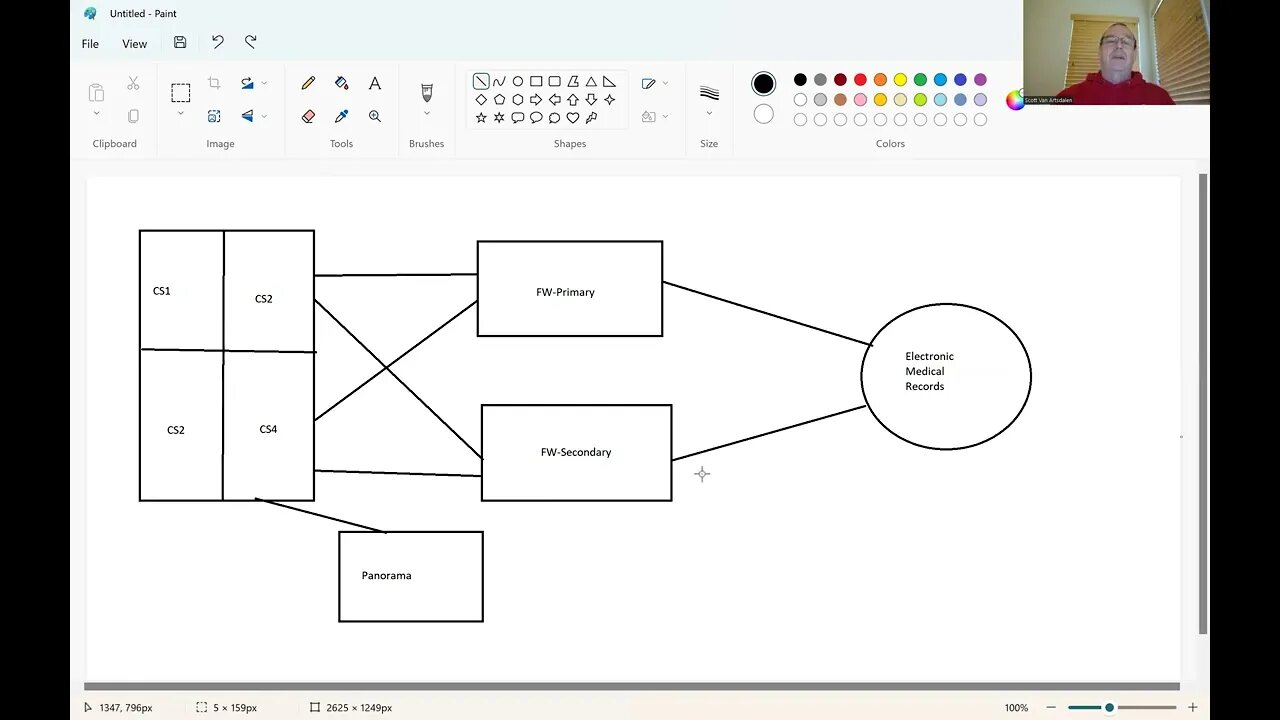Select the Eraser tool
This screenshot has width=1280, height=720.
pos(308,116)
